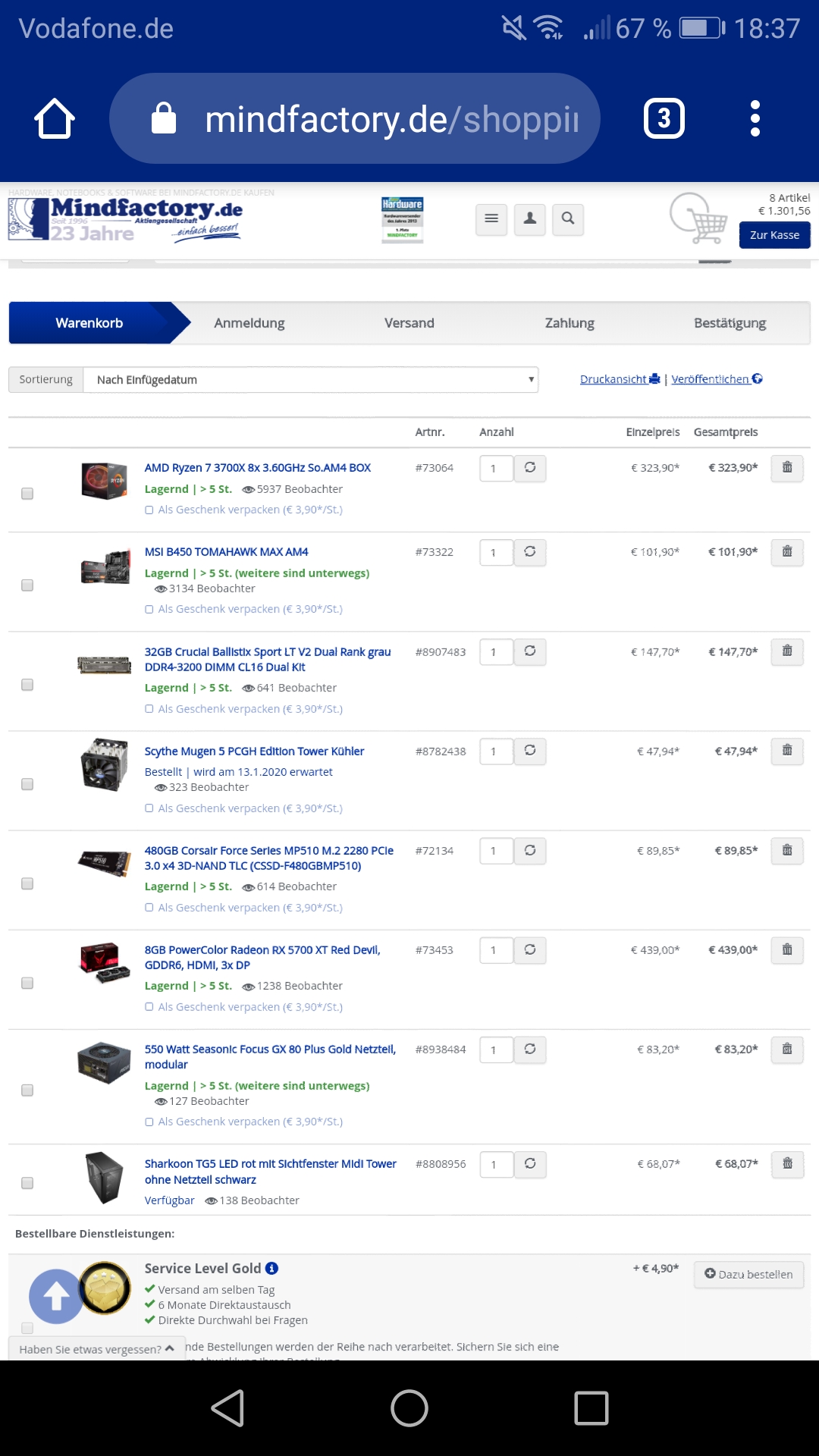819x1456 pixels.
Task: Refresh quantity for Seasonic Focus GX
Action: click(x=530, y=1050)
